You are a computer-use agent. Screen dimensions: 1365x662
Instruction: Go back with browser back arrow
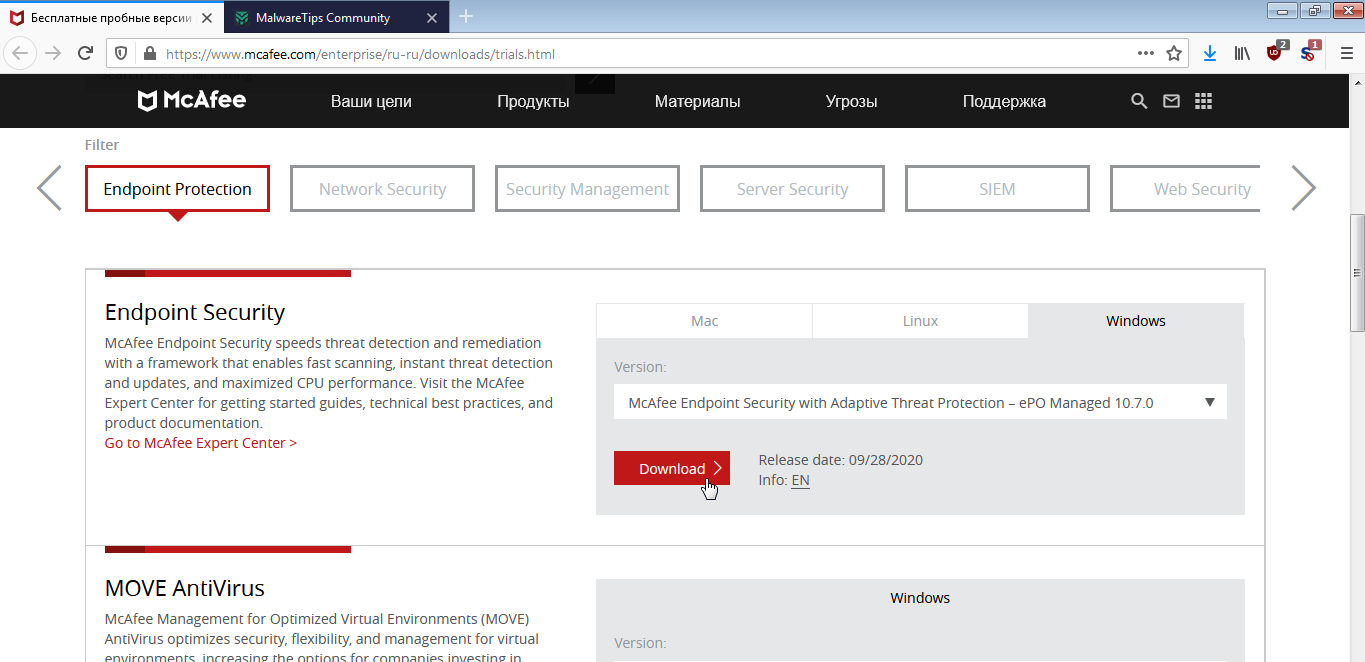[x=20, y=54]
